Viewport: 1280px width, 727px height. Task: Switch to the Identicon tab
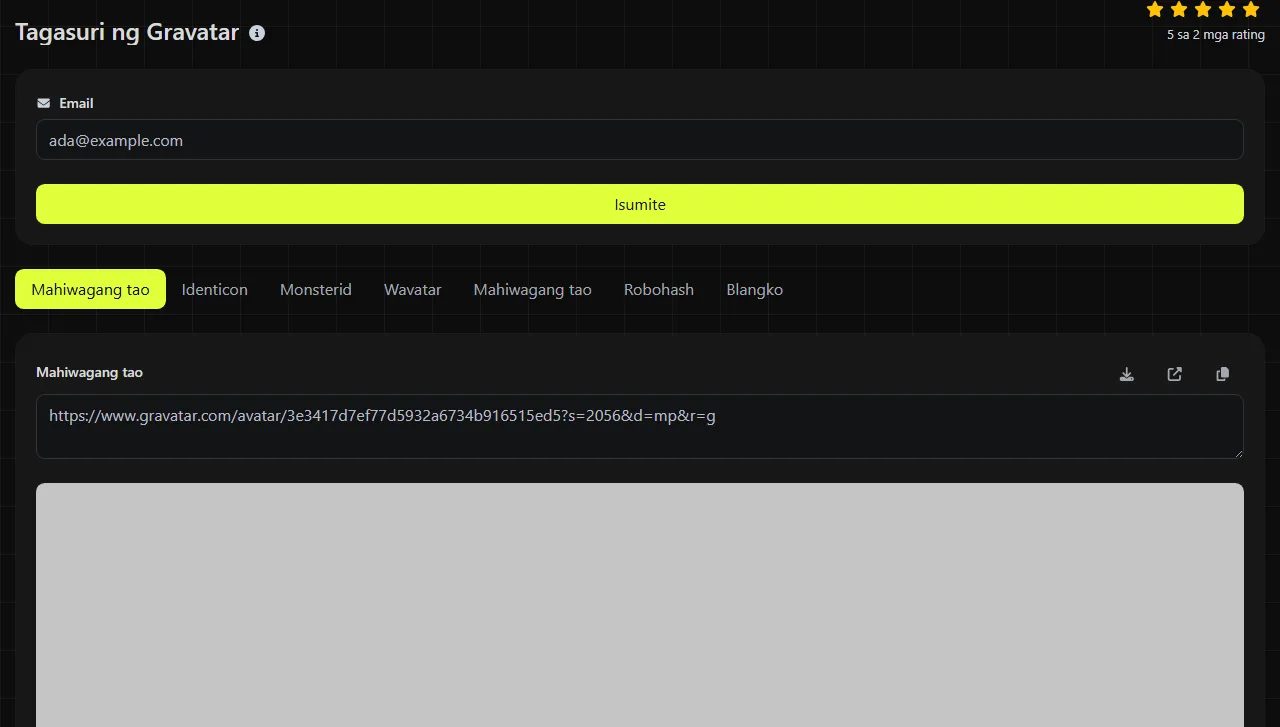[215, 289]
